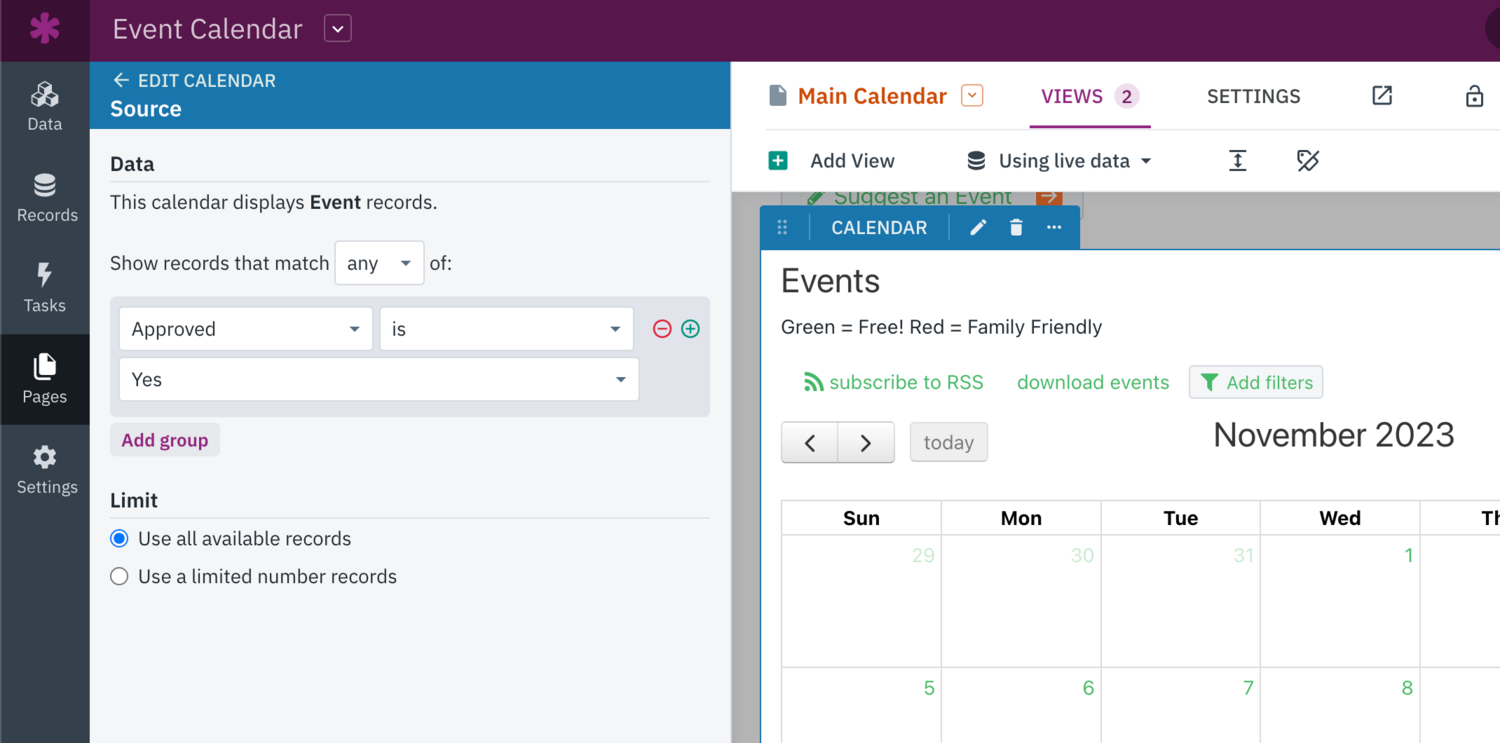Click the lock icon next to Settings
Screen dimensions: 1500x743
click(x=1474, y=96)
